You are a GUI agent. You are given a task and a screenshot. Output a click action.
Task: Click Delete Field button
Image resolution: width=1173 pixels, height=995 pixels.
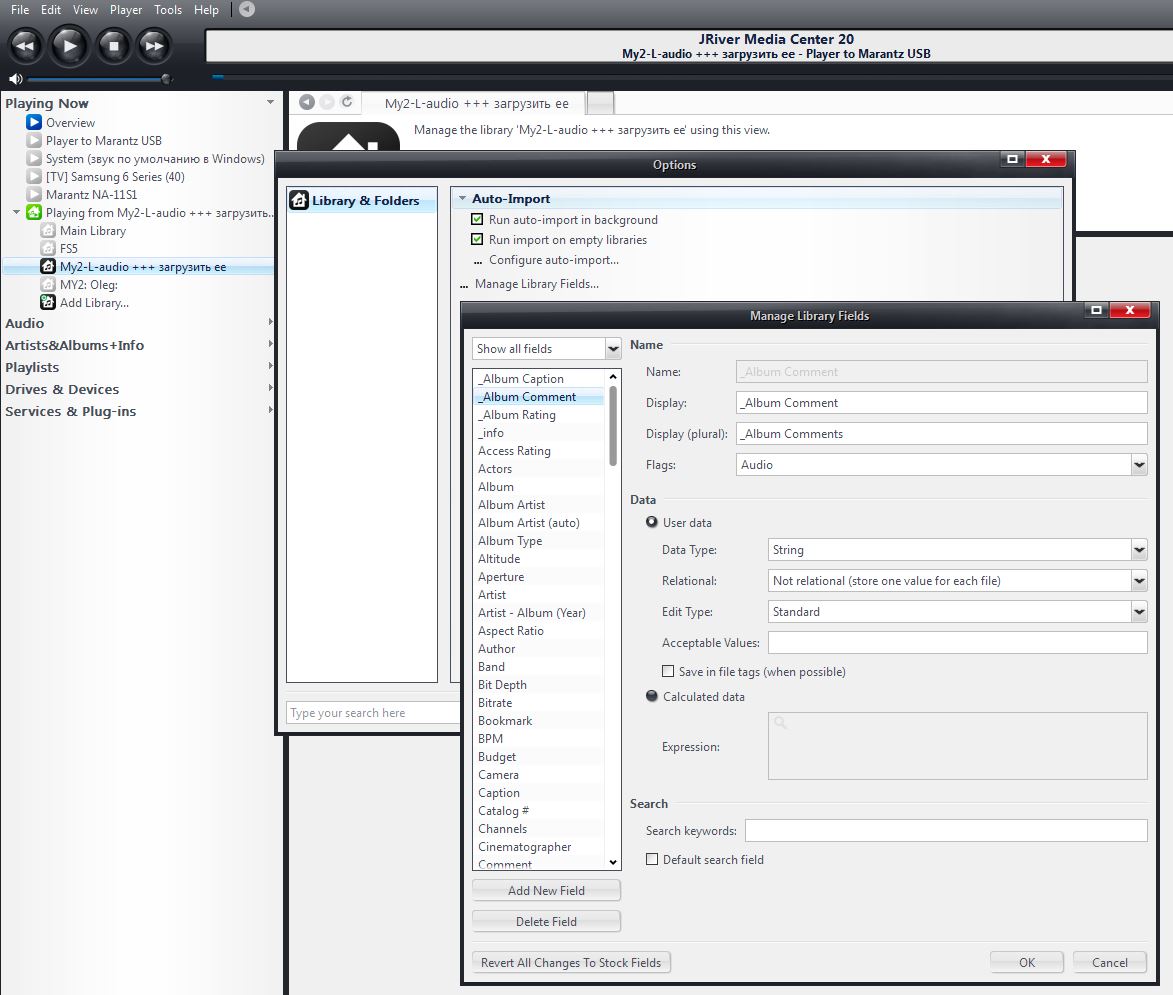546,921
